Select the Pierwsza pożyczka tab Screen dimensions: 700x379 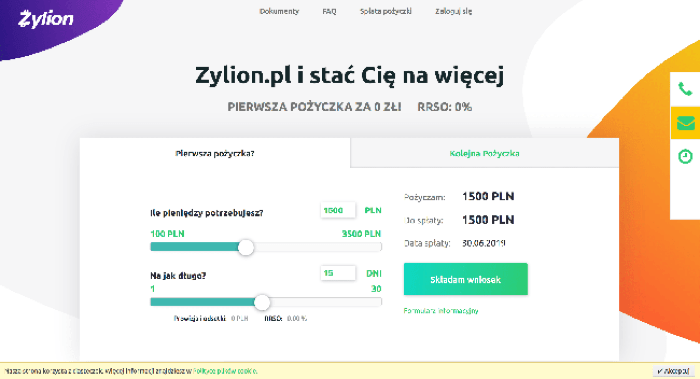pyautogui.click(x=215, y=153)
